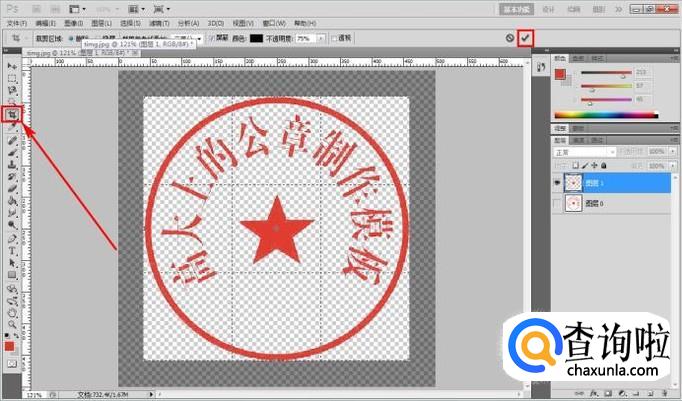The width and height of the screenshot is (682, 401).
Task: Click the 设计 workspace button
Action: [x=548, y=7]
